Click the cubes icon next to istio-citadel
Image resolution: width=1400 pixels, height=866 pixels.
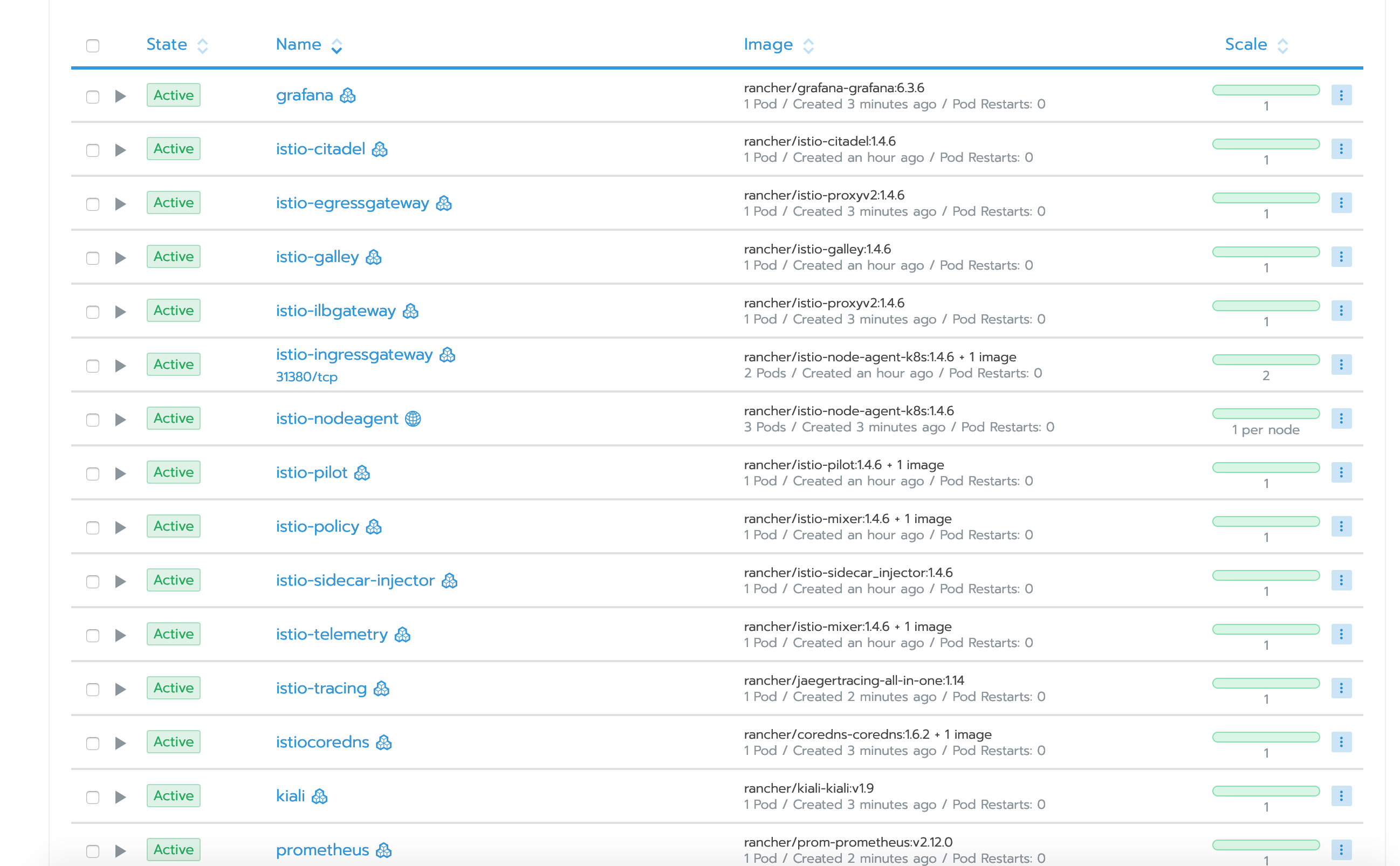(x=379, y=149)
